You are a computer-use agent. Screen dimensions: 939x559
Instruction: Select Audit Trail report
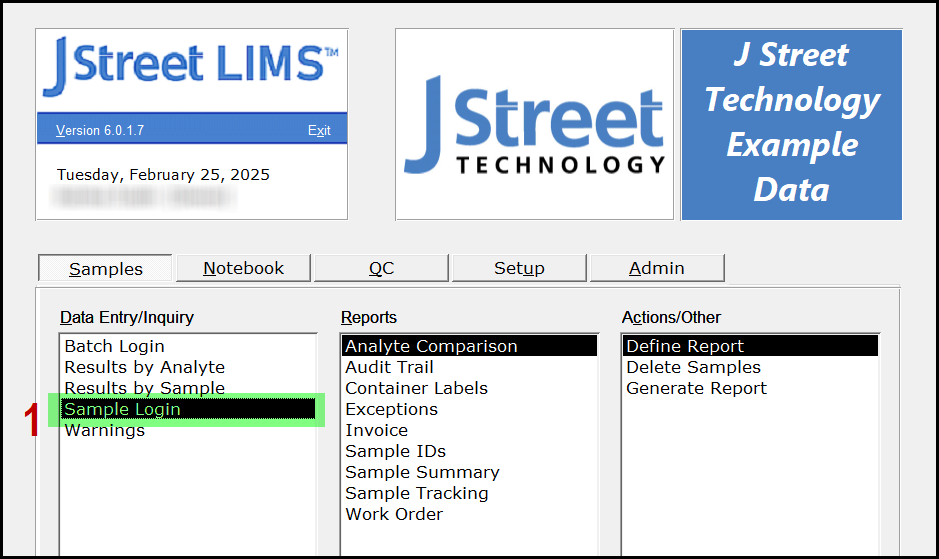(x=470, y=367)
